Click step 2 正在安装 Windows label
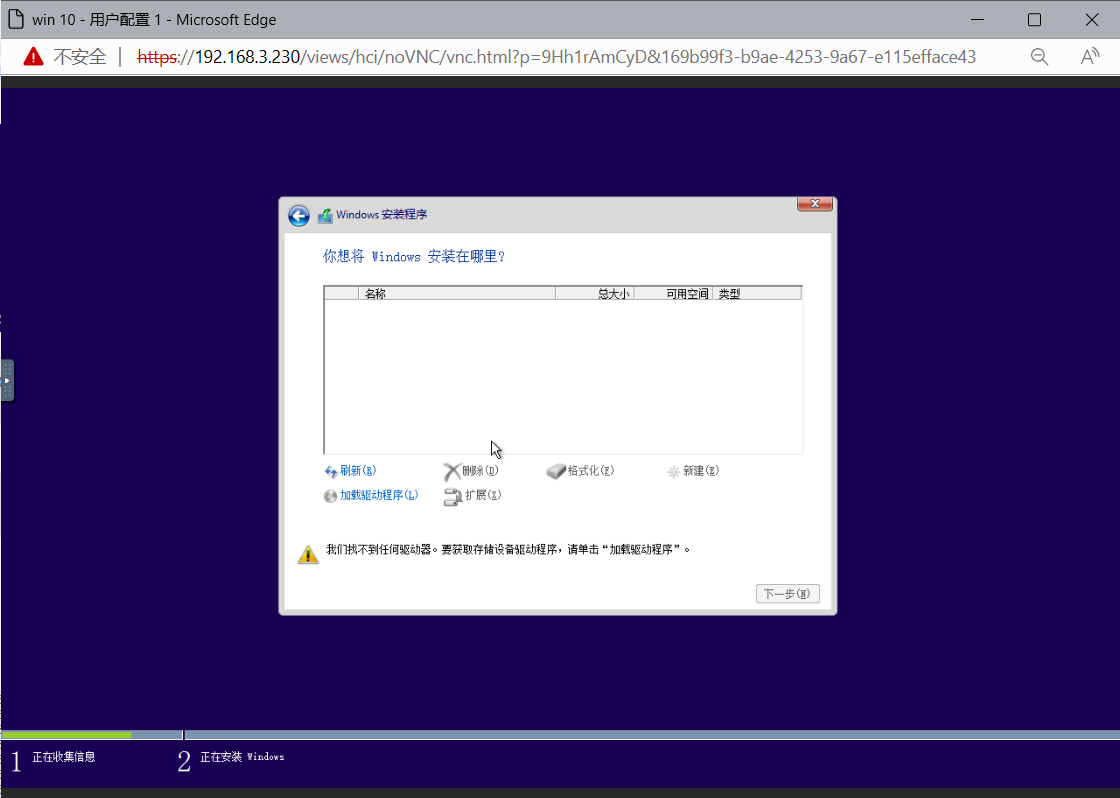 [242, 757]
